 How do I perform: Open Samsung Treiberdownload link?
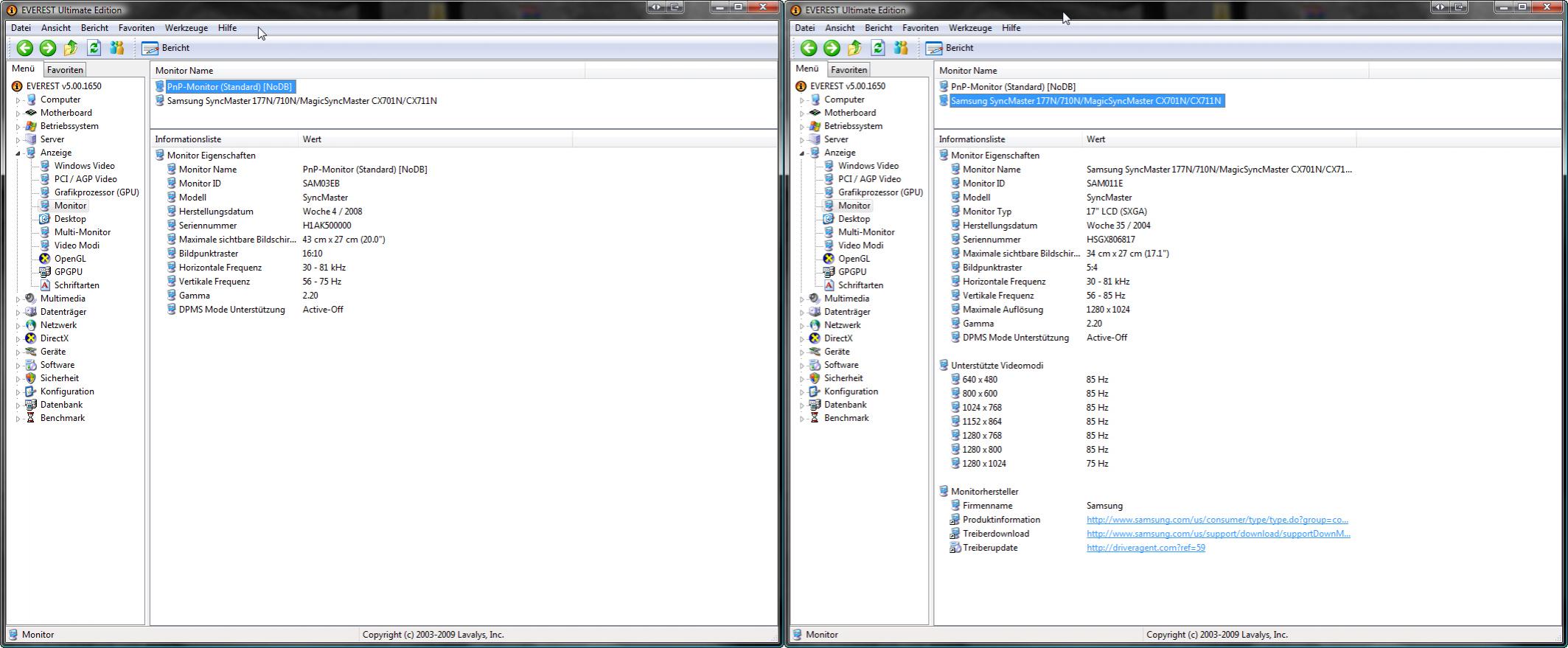click(1219, 534)
